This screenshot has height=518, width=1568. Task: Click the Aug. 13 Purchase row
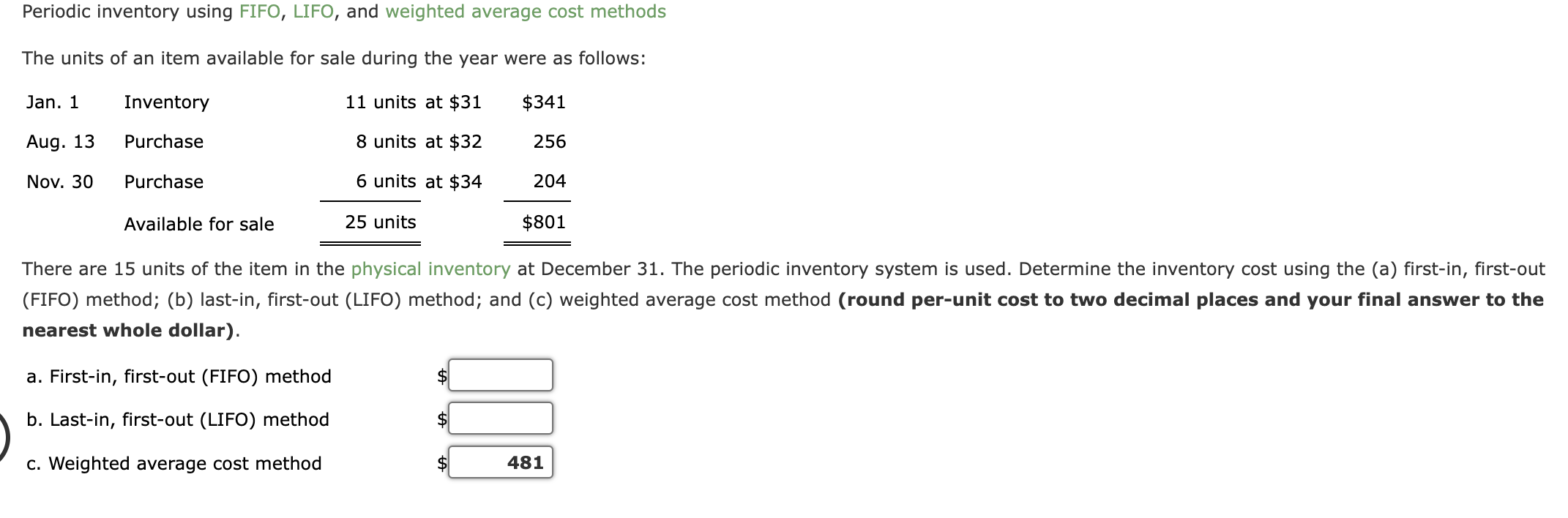click(293, 142)
